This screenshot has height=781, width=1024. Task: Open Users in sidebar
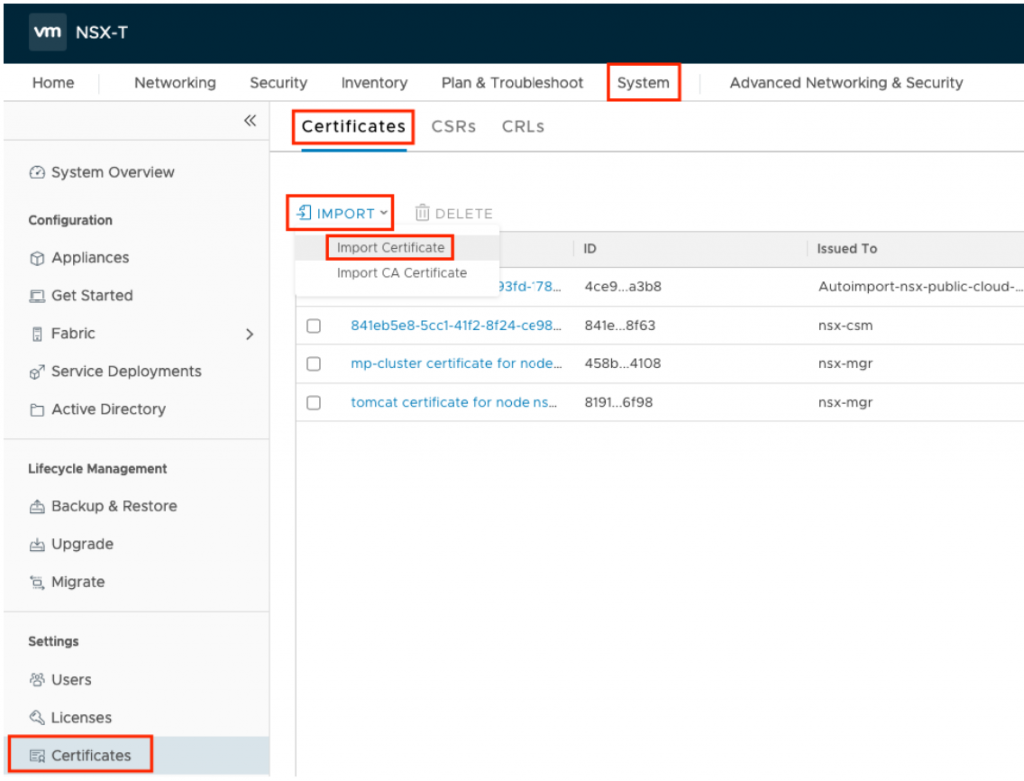coord(71,680)
